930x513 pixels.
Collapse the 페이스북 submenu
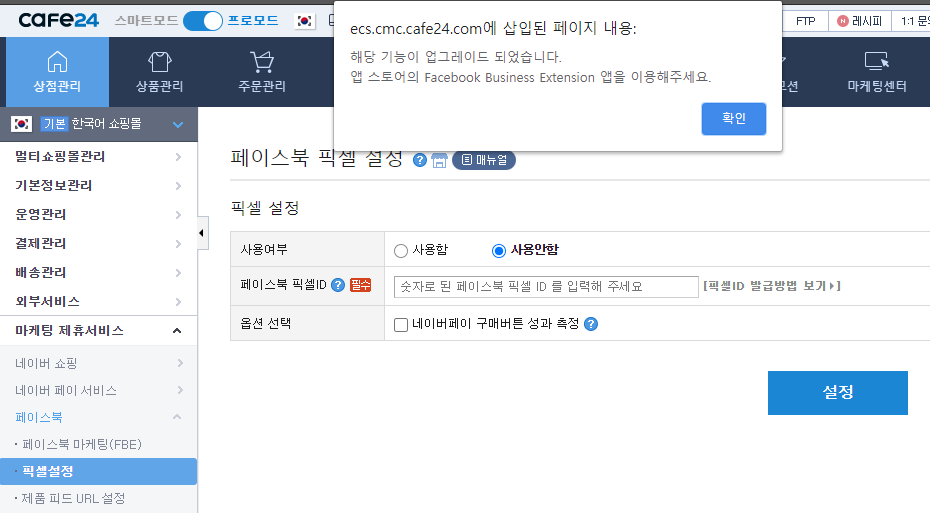[98, 418]
